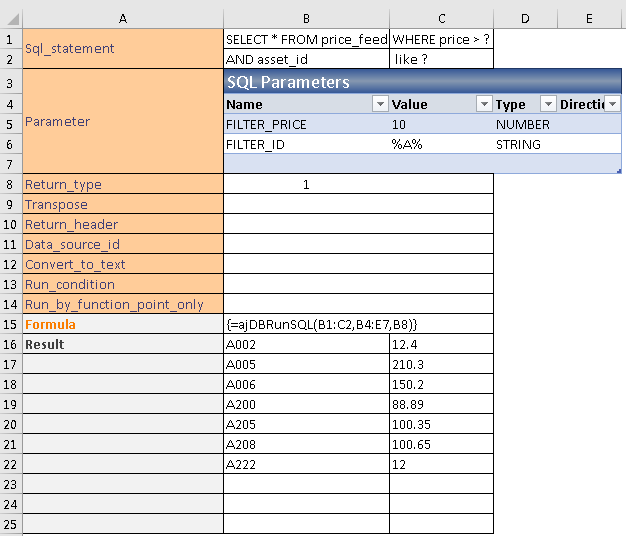Select column B header
Viewport: 626px width, 536px height.
[306, 18]
